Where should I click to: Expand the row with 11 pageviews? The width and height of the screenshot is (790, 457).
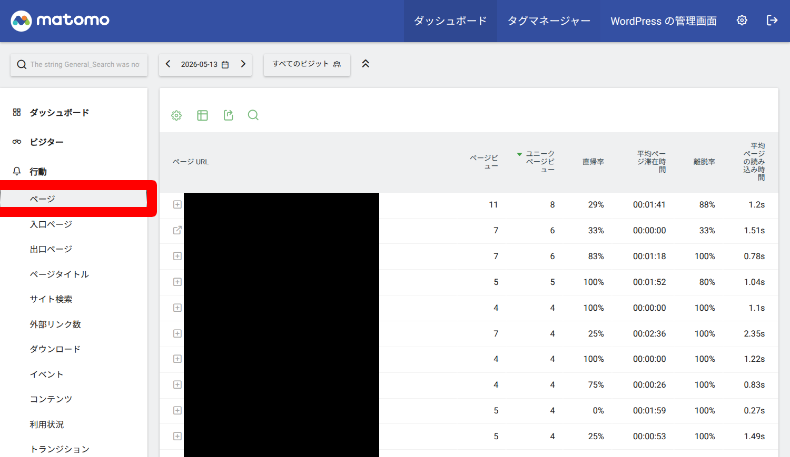point(177,205)
